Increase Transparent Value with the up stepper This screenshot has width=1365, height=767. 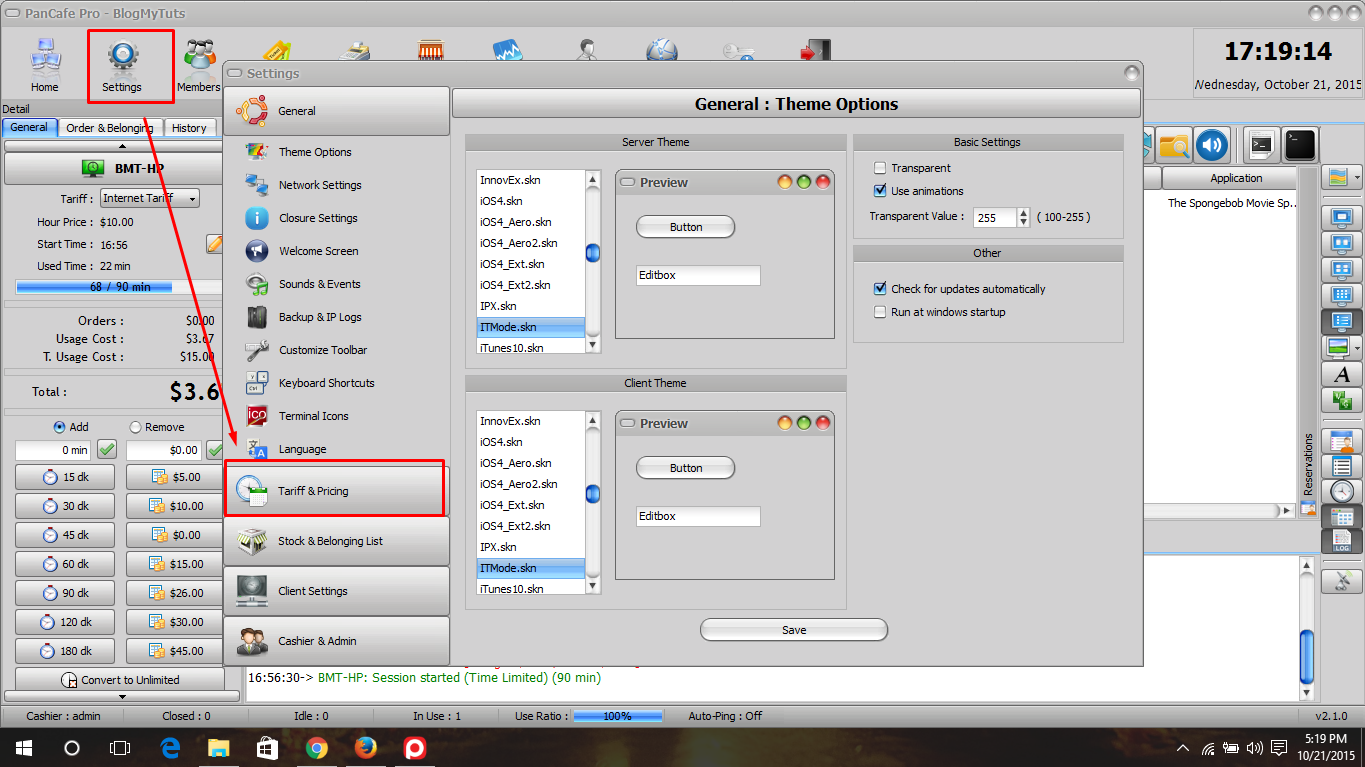coord(1023,211)
